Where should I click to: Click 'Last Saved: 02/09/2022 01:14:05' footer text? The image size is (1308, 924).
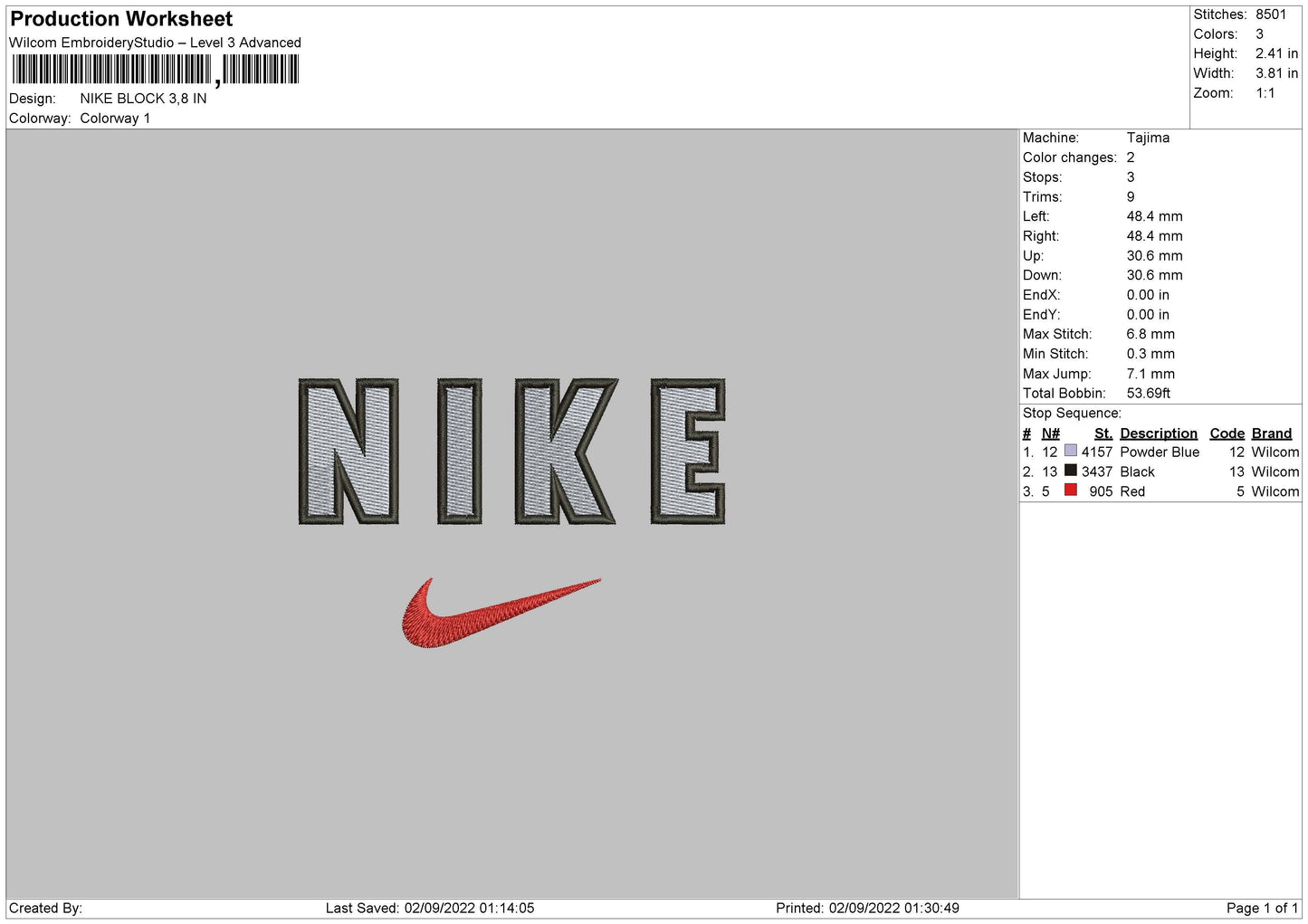[x=430, y=909]
